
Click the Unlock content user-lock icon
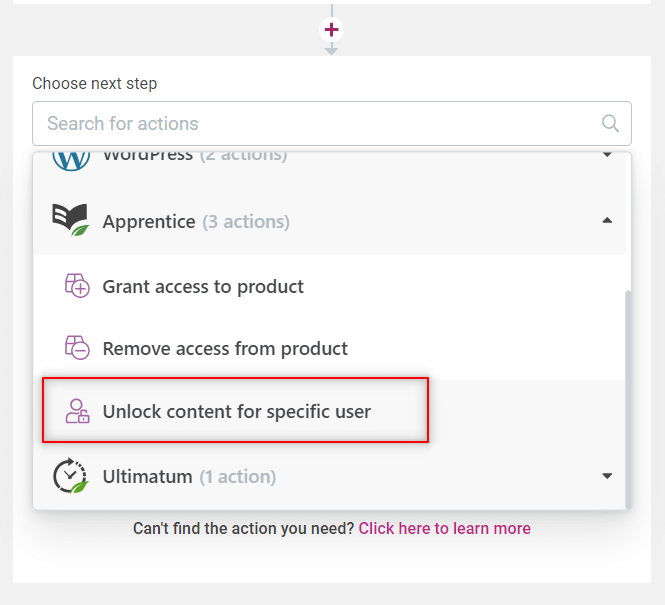77,411
